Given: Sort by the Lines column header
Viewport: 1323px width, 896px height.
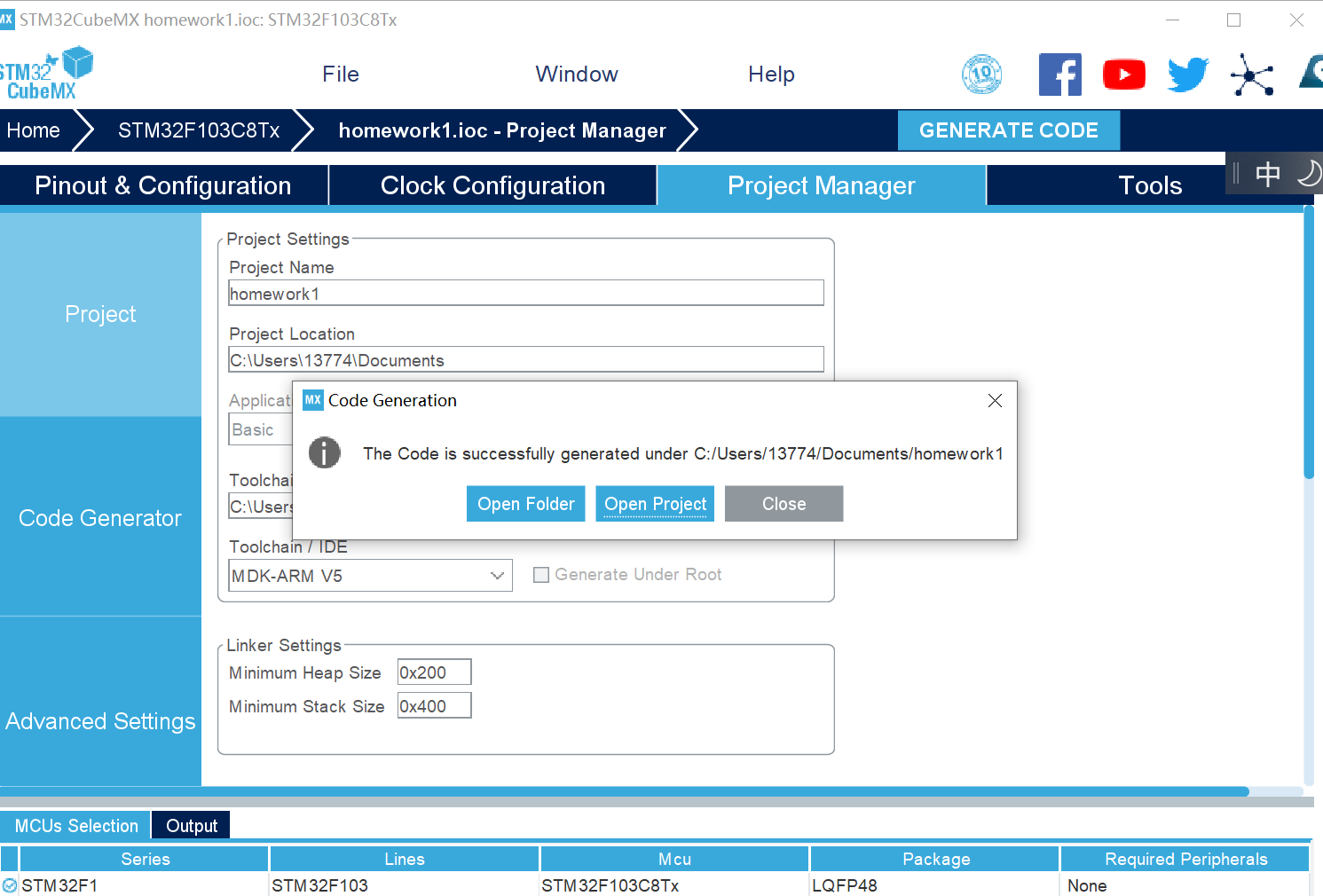Looking at the screenshot, I should click(405, 859).
